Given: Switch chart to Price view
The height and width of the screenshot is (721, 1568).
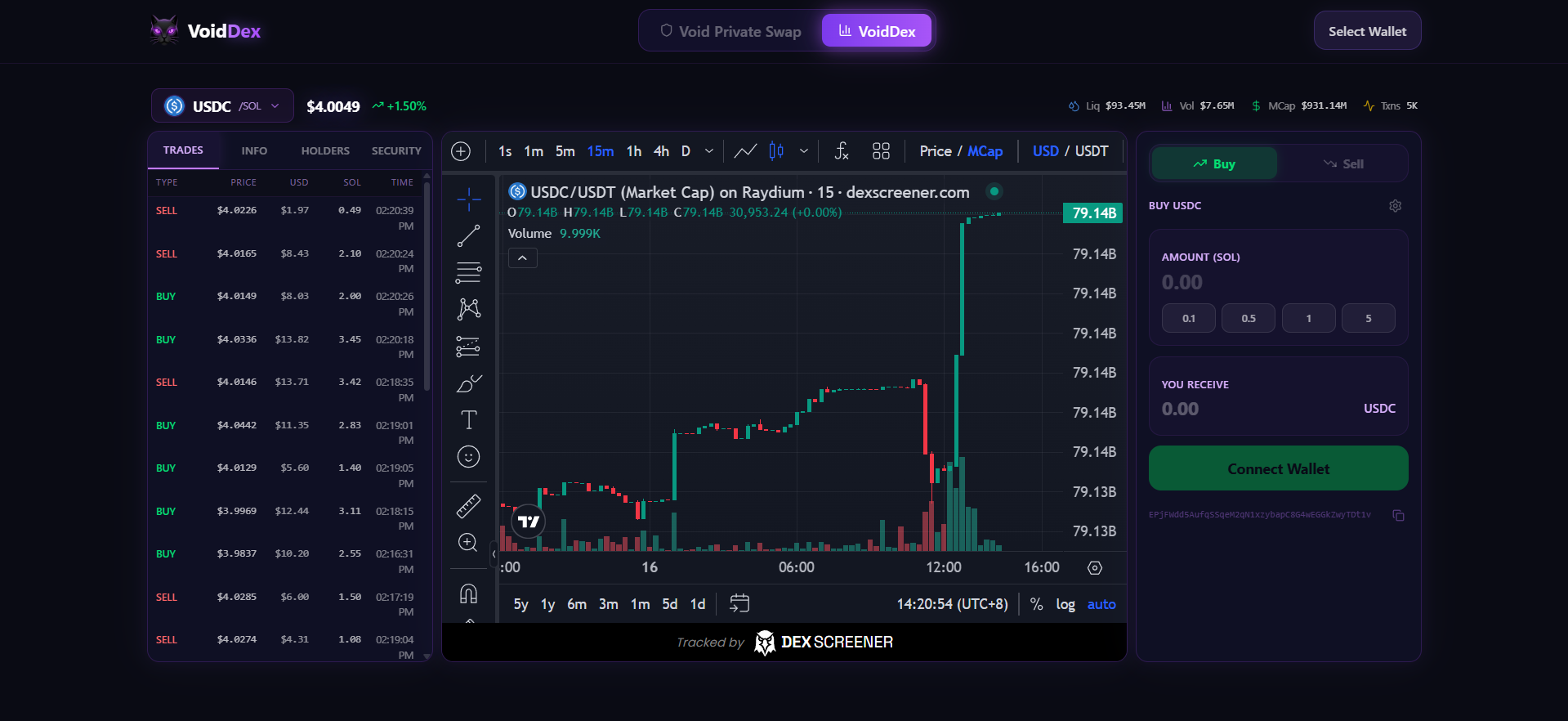Looking at the screenshot, I should (935, 151).
